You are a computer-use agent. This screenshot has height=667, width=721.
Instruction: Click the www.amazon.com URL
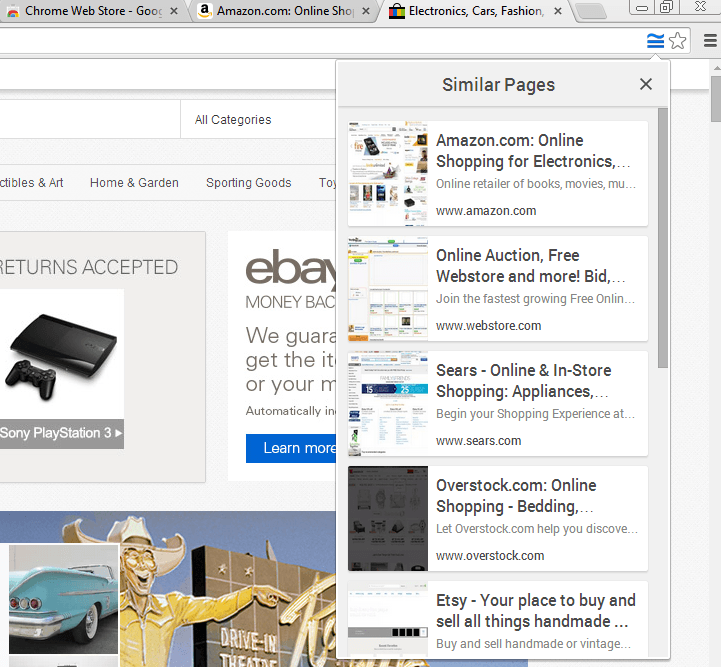(486, 211)
